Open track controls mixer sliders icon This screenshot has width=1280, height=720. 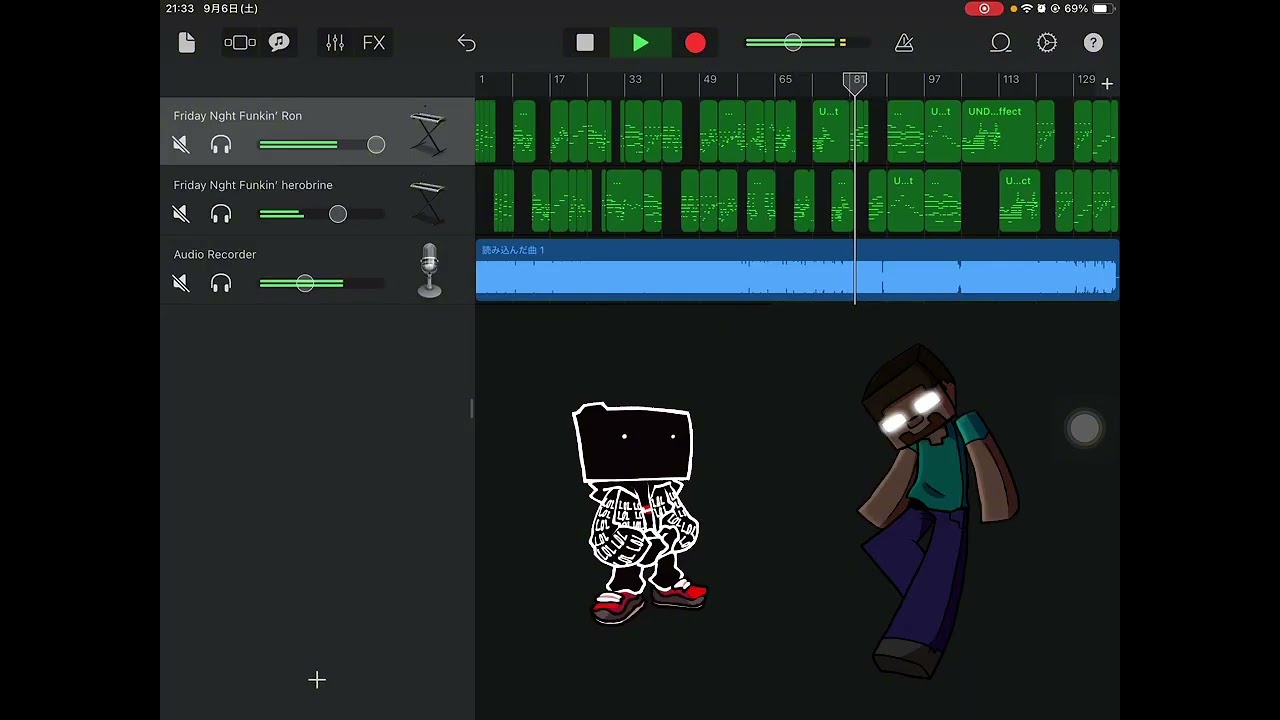click(335, 43)
